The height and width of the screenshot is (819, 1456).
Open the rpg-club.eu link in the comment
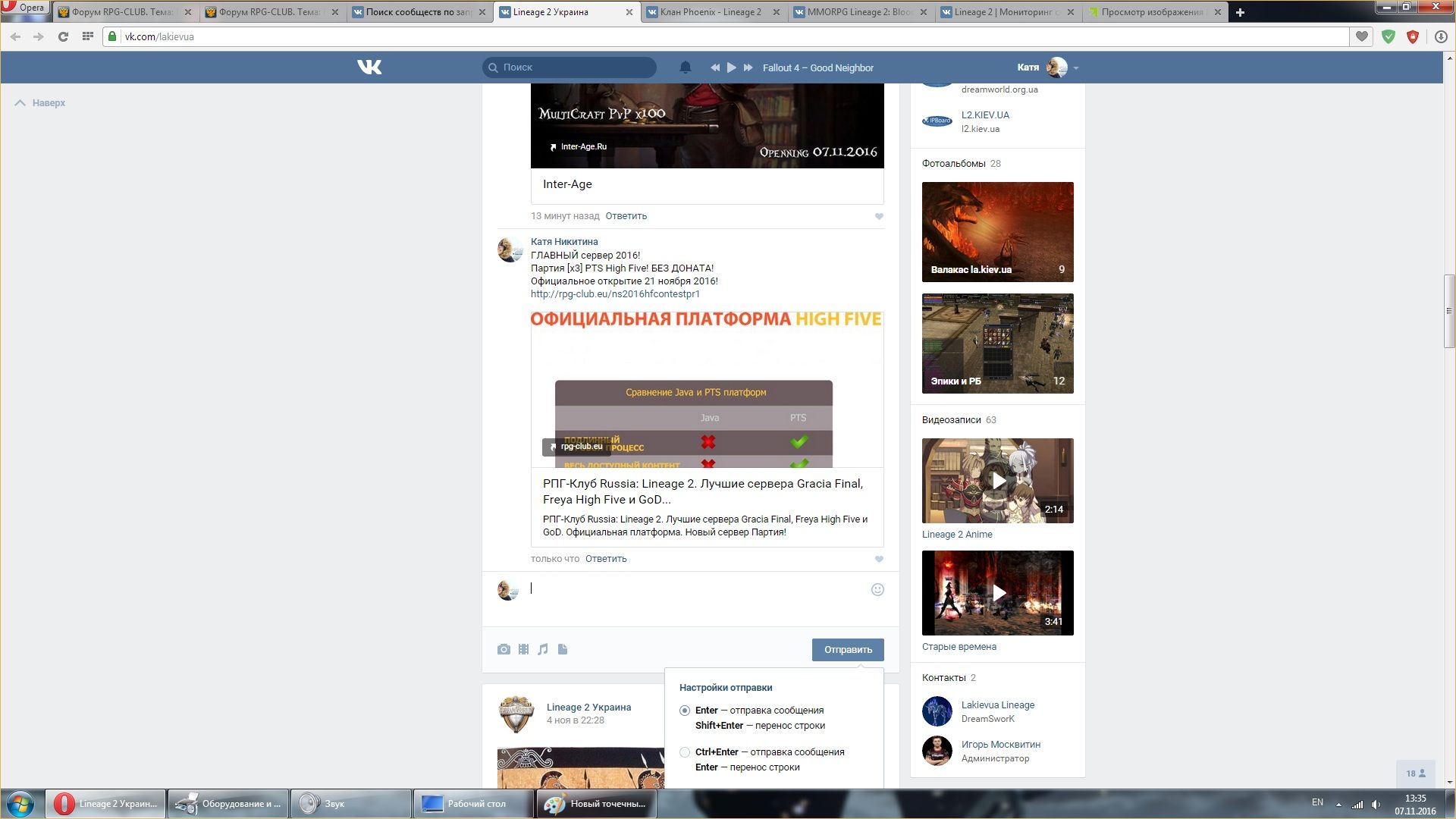point(615,294)
